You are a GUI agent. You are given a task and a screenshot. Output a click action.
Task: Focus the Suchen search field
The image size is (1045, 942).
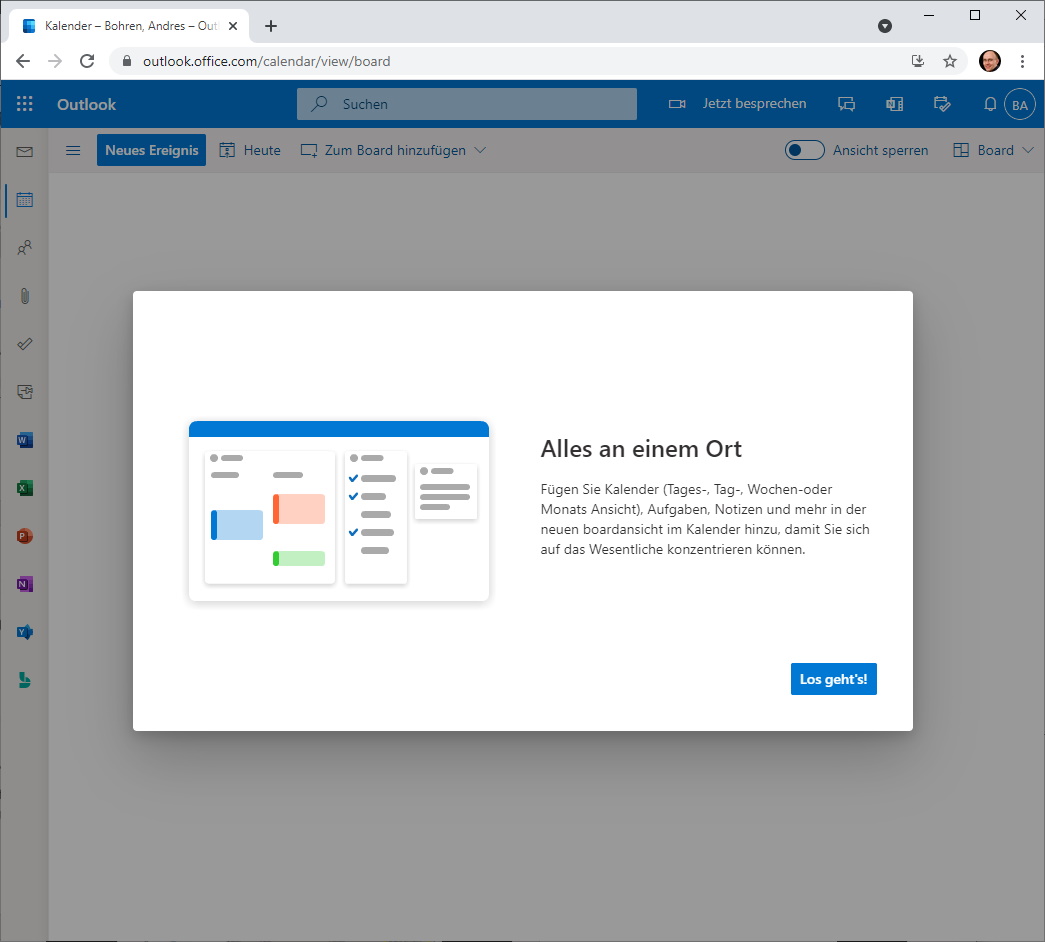(x=467, y=104)
